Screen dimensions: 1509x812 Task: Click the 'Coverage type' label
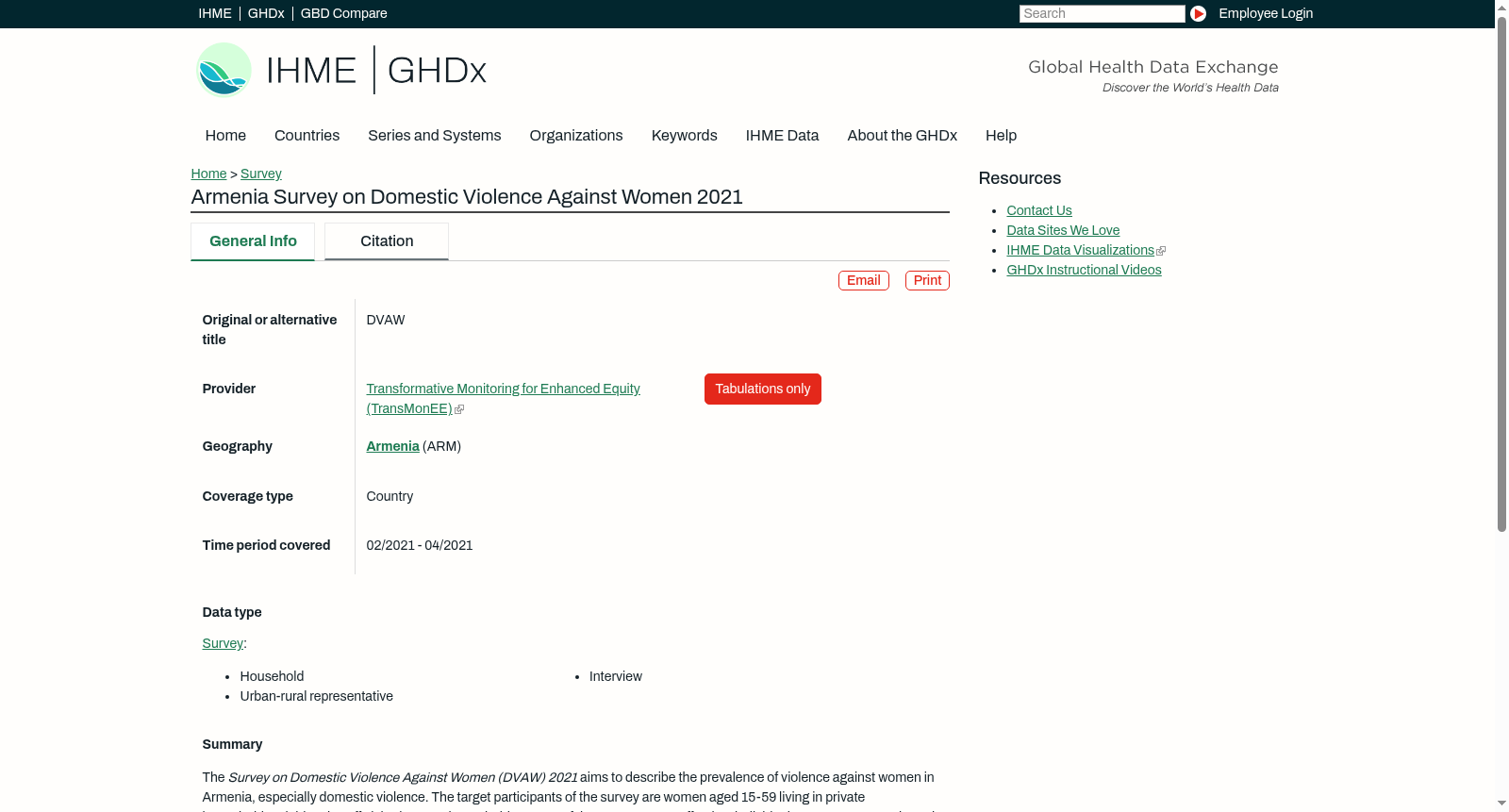click(x=247, y=496)
